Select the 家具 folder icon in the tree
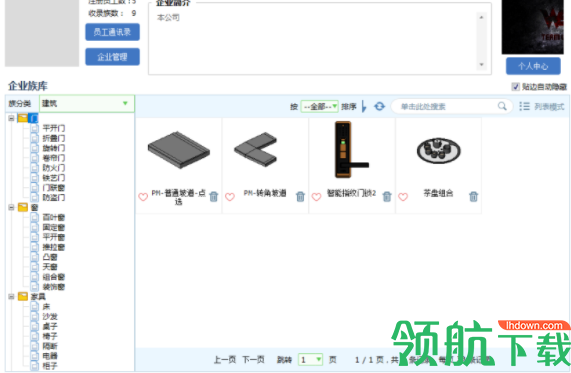Viewport: 571px width, 373px height. tap(23, 297)
